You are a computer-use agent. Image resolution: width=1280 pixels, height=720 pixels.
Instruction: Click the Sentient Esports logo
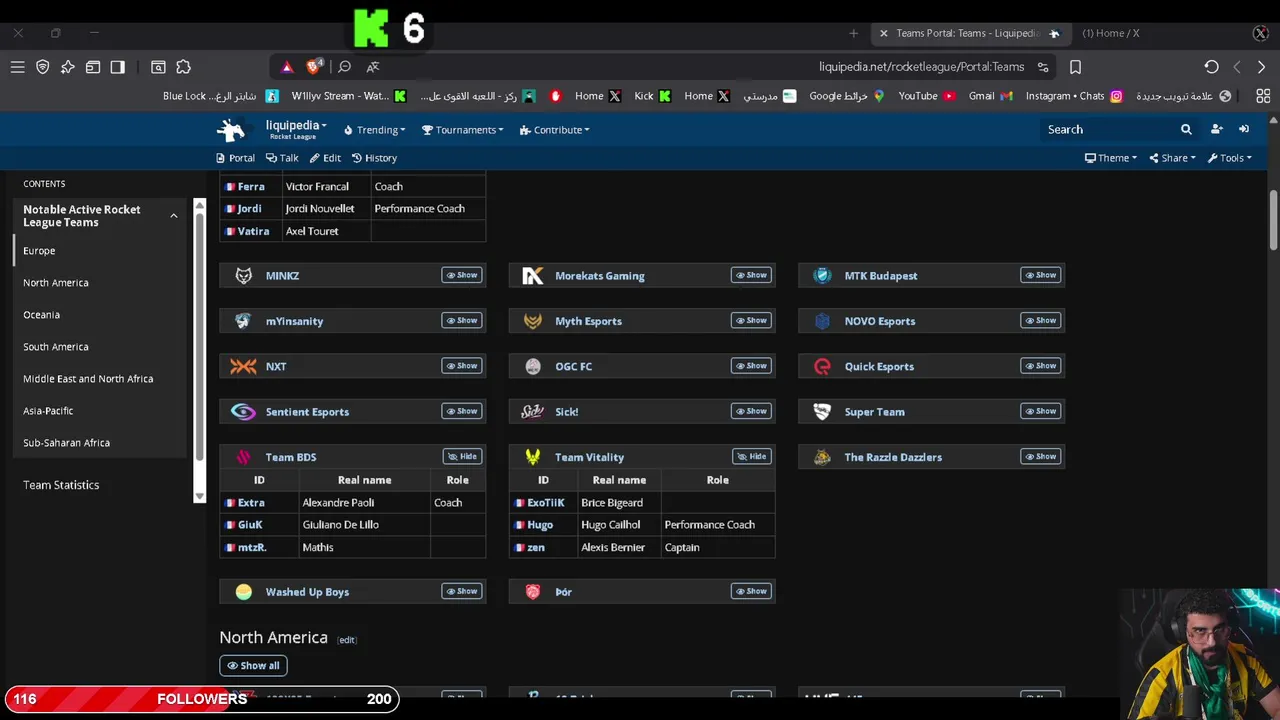pyautogui.click(x=243, y=412)
